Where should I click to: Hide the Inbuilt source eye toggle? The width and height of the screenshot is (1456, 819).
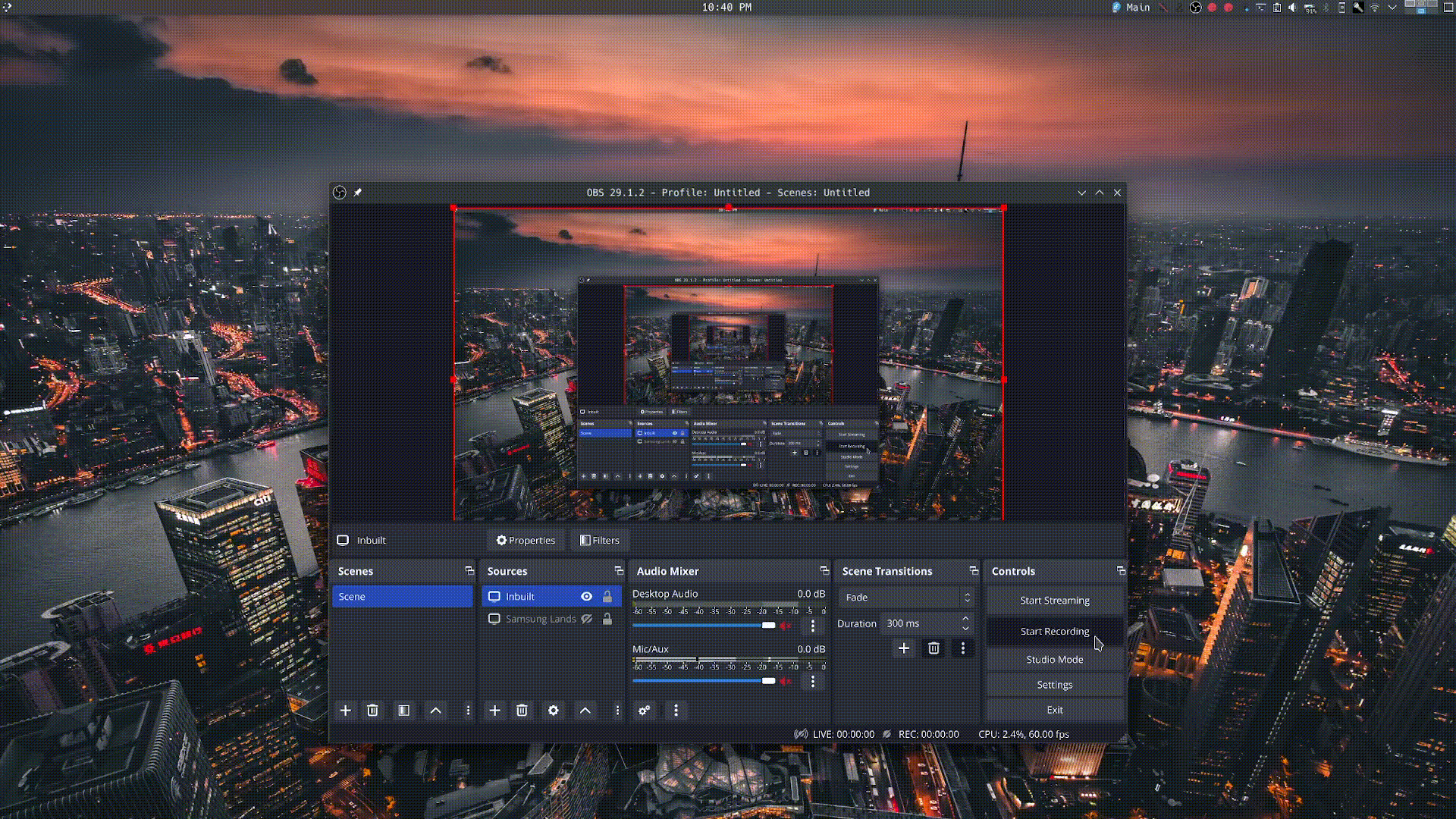pos(586,597)
